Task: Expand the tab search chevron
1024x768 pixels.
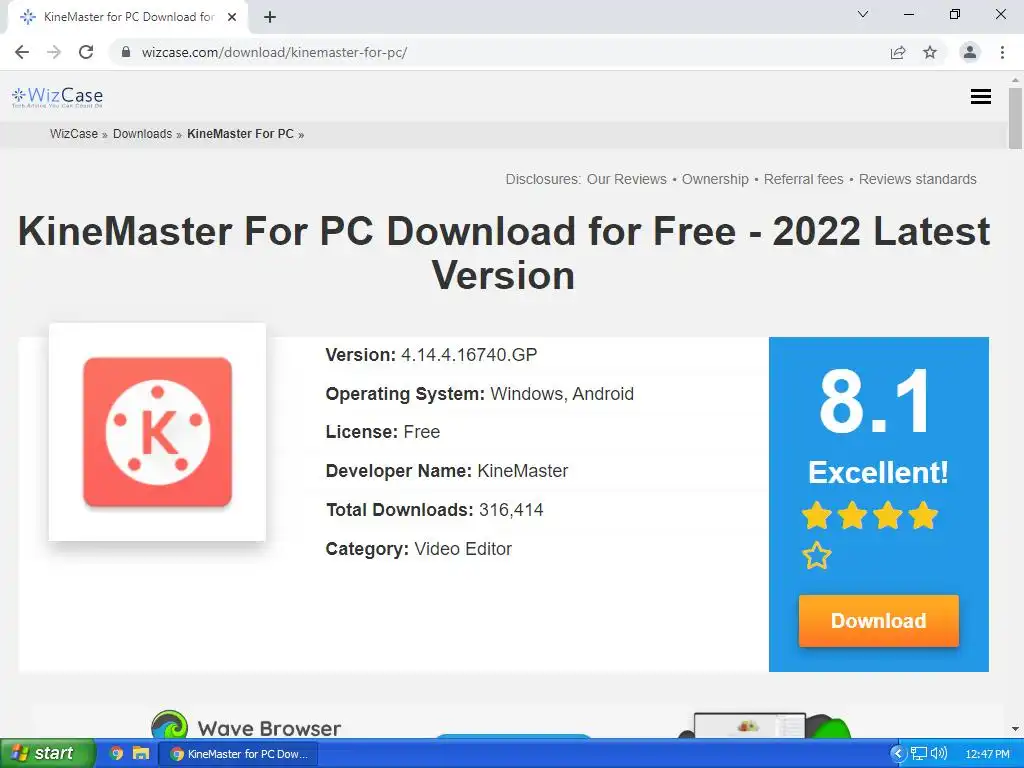Action: pyautogui.click(x=863, y=14)
